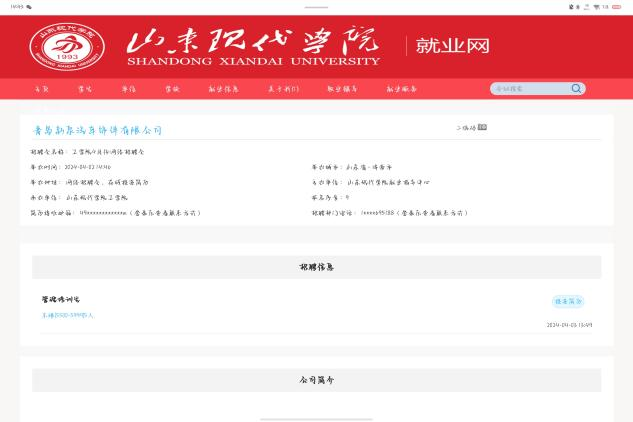Tap the chat notification icon beside the clock
The image size is (633, 422).
click(29, 6)
